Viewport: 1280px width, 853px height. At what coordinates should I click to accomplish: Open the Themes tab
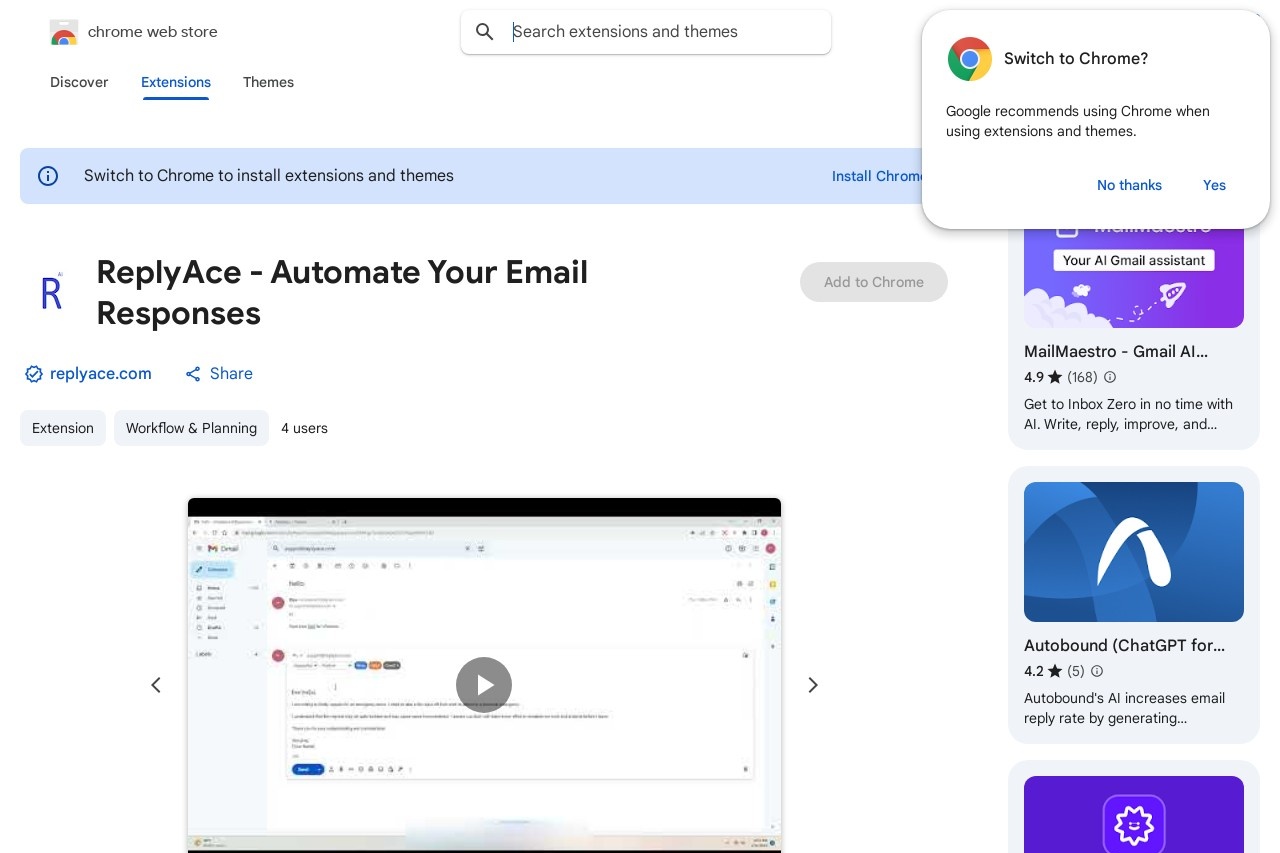point(268,82)
